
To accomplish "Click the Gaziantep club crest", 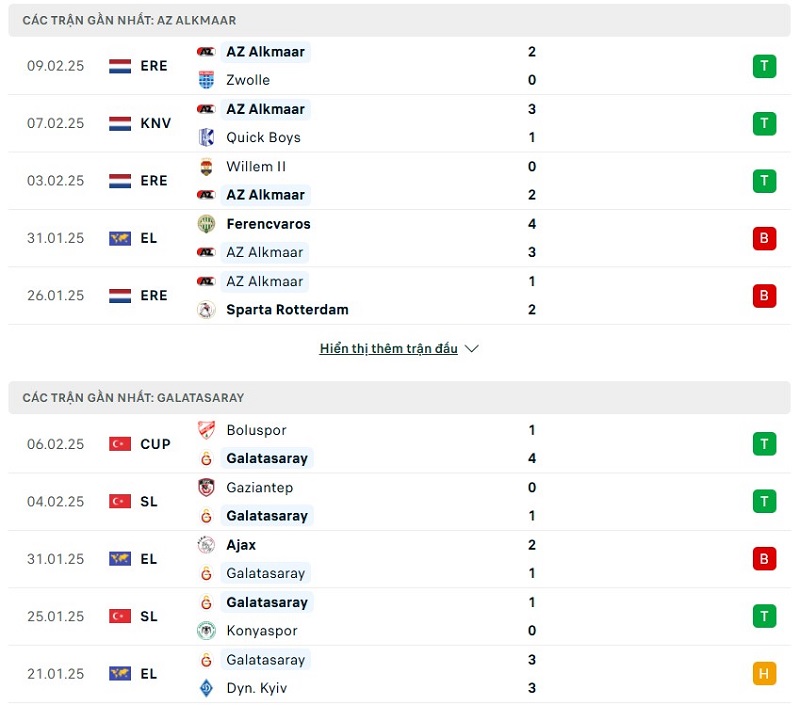I will point(206,488).
